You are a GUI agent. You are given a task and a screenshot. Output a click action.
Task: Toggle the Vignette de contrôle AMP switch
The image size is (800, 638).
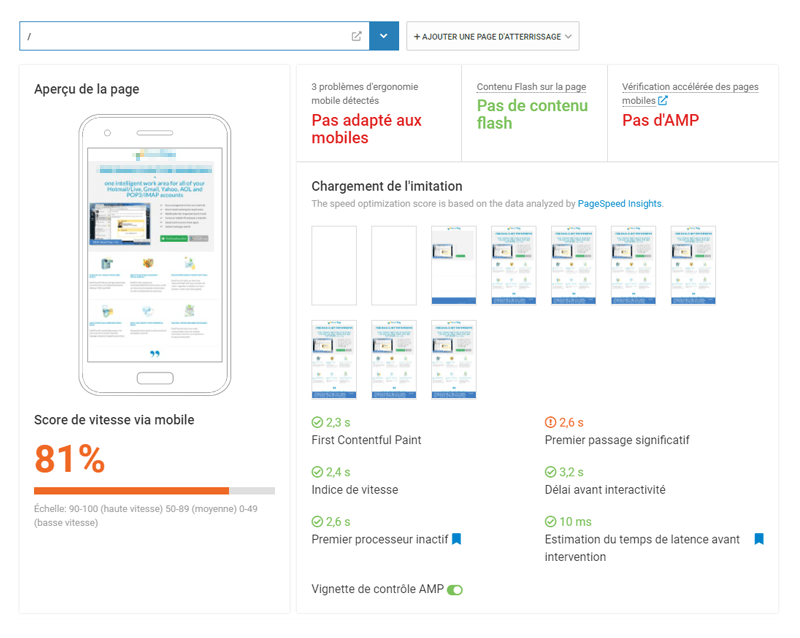[x=455, y=590]
